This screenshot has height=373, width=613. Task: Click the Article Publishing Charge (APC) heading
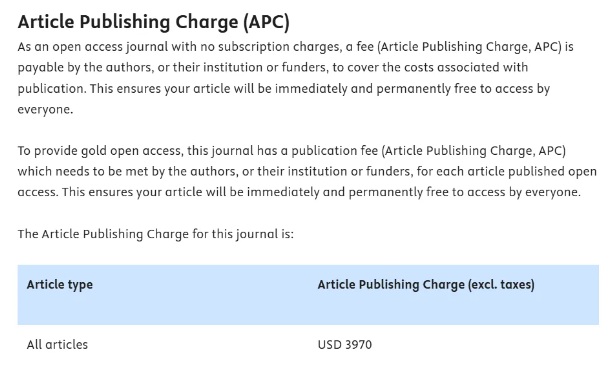[x=154, y=22]
